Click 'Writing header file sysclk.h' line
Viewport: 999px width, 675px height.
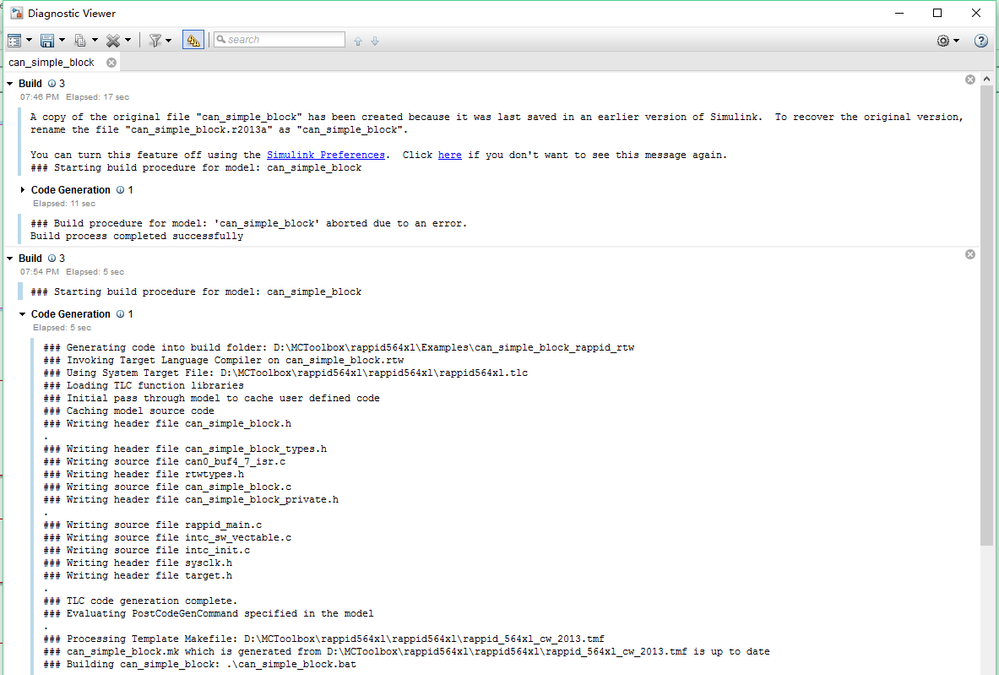click(x=138, y=563)
